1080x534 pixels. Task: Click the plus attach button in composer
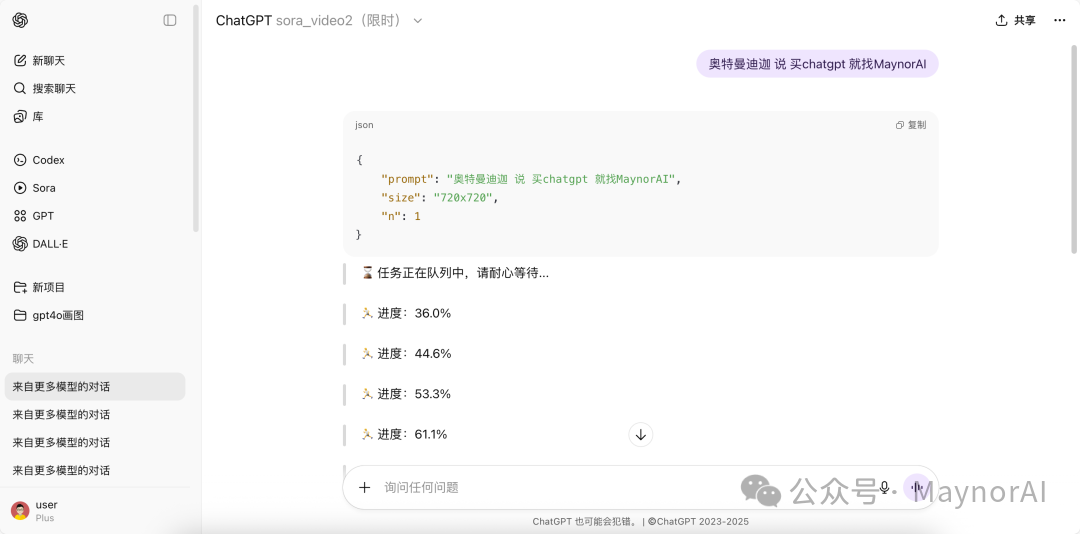click(364, 488)
